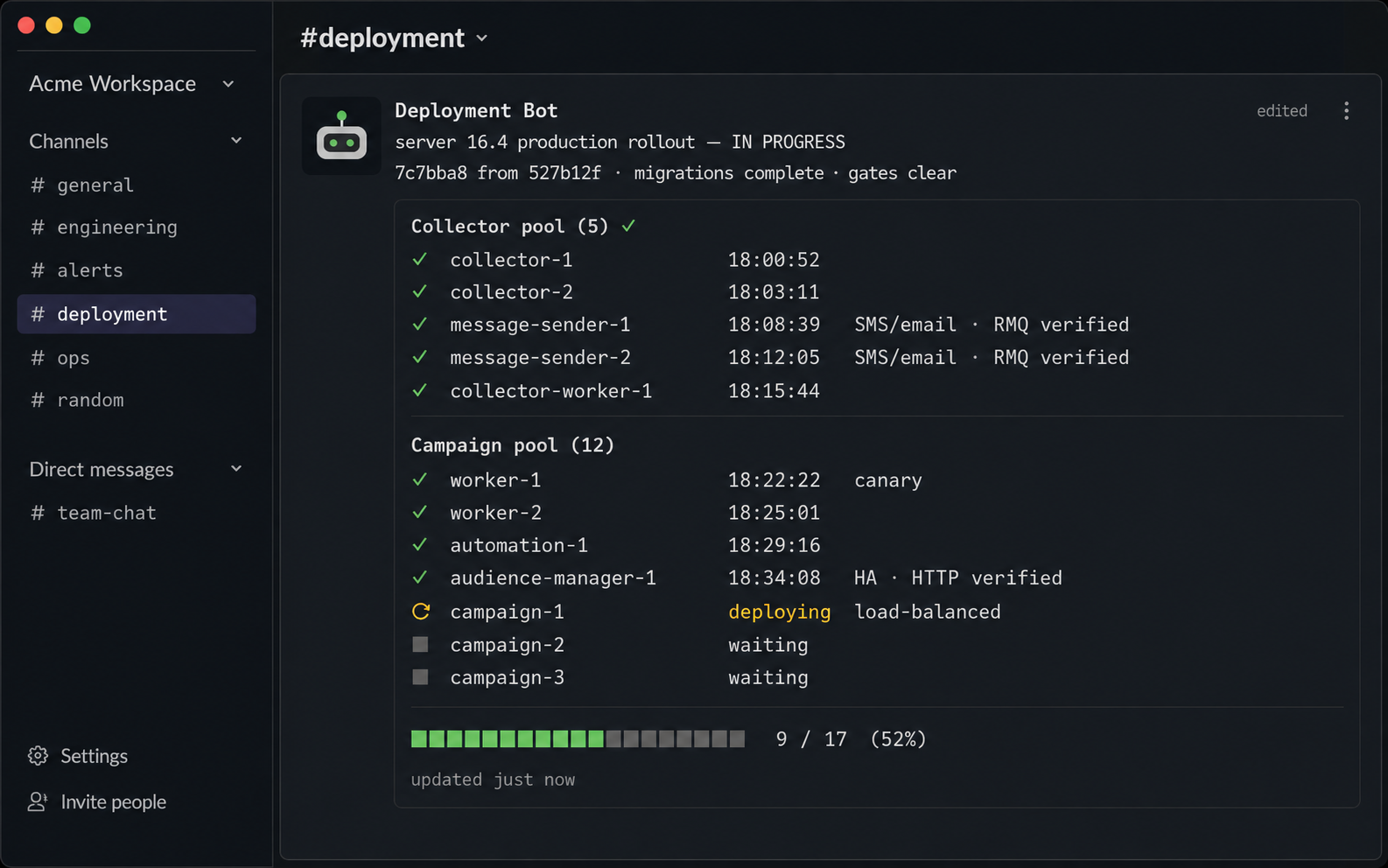Open the #deployment channel header dropdown
The image size is (1388, 868).
pyautogui.click(x=482, y=38)
